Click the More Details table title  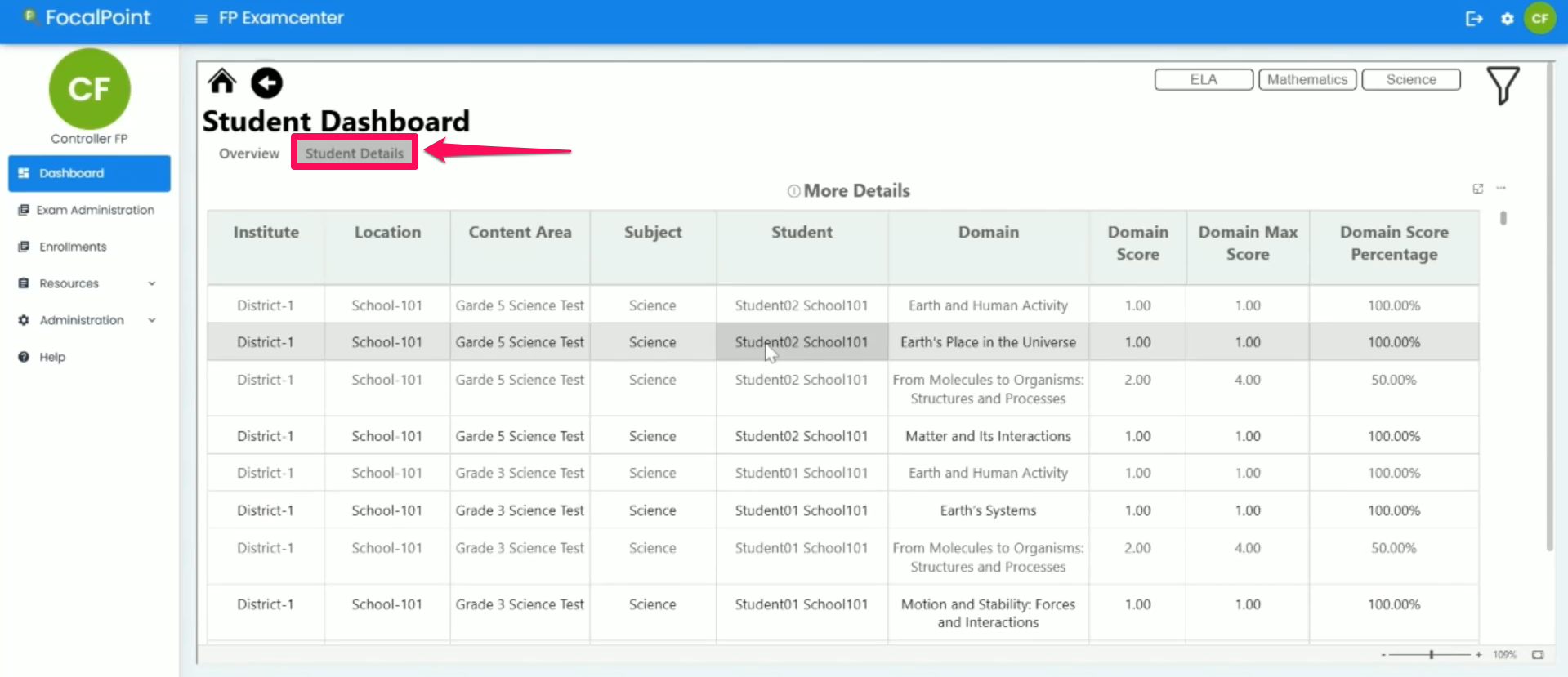pos(856,191)
